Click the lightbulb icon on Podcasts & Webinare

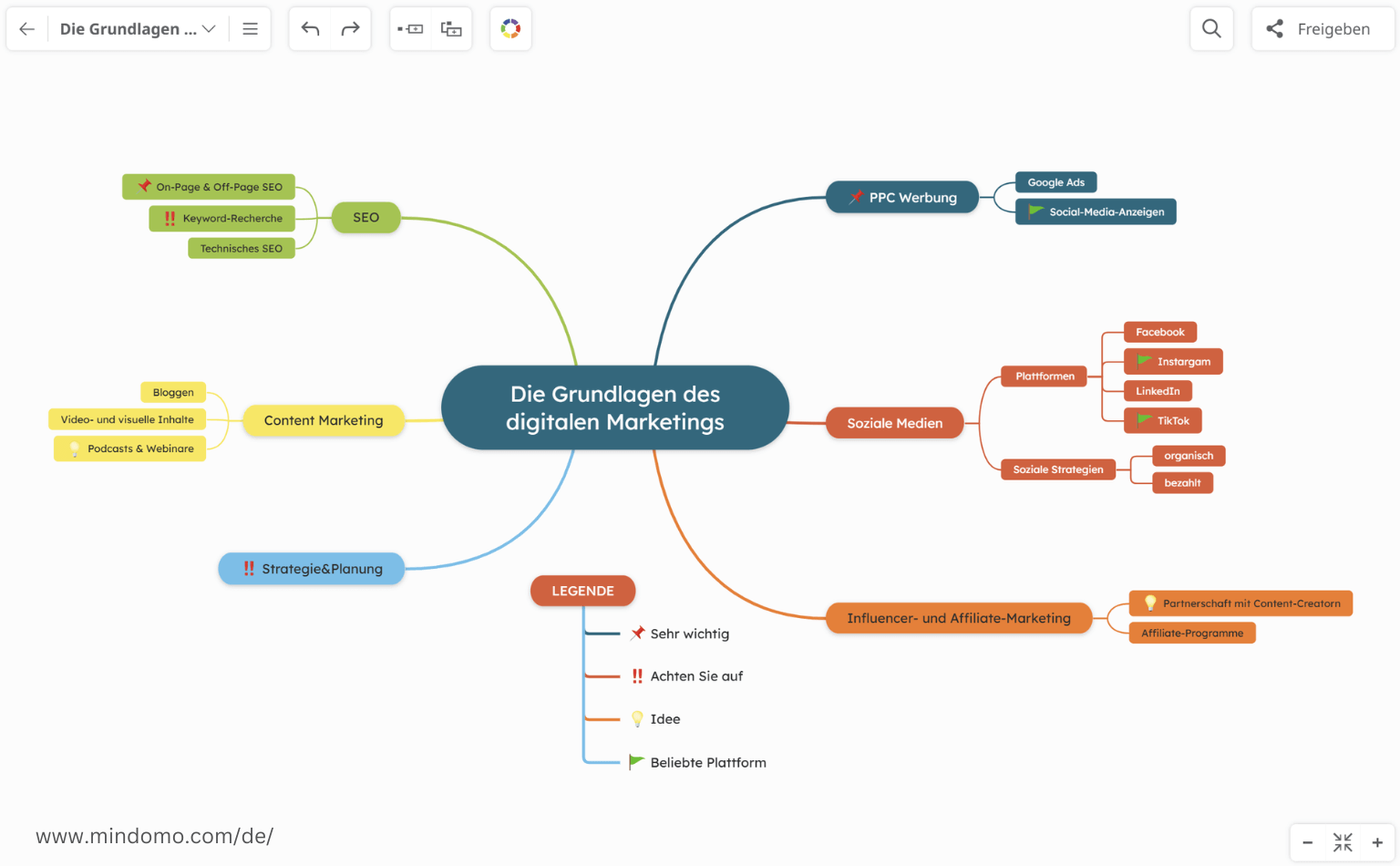coord(75,448)
